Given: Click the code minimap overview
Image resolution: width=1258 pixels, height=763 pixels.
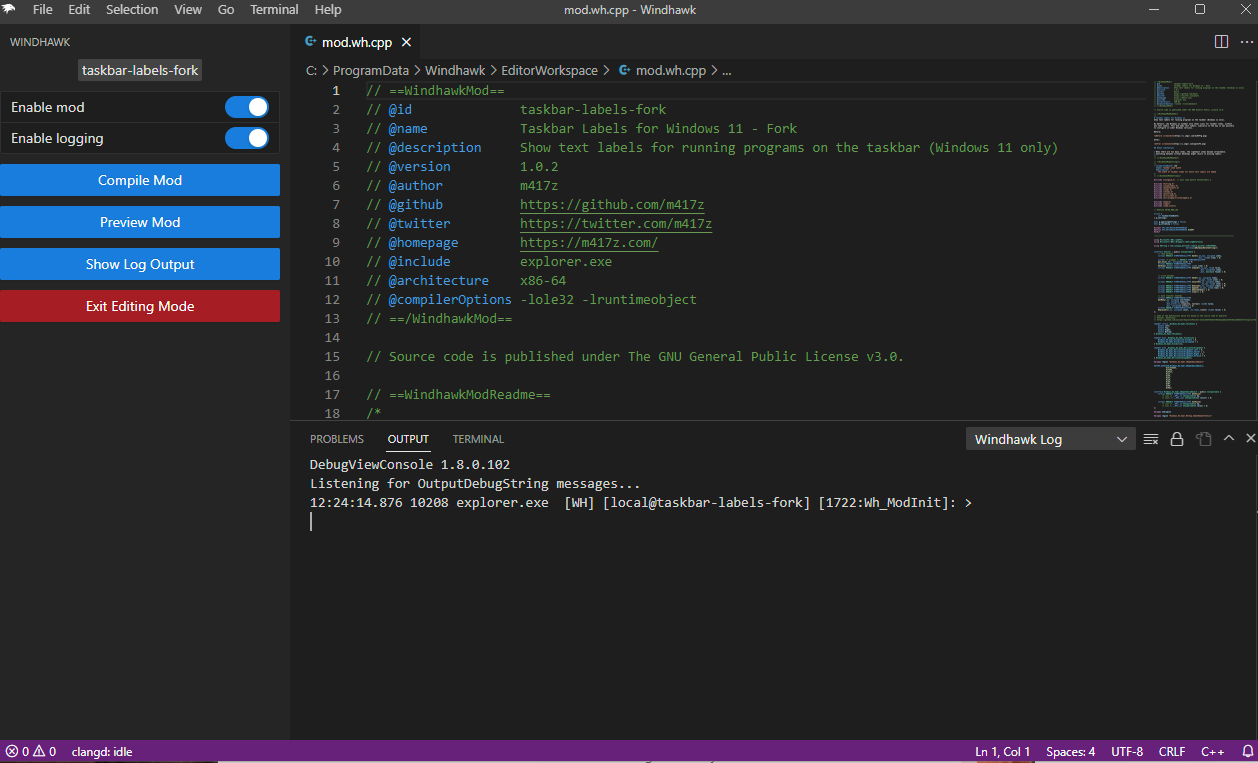Looking at the screenshot, I should pyautogui.click(x=1198, y=250).
